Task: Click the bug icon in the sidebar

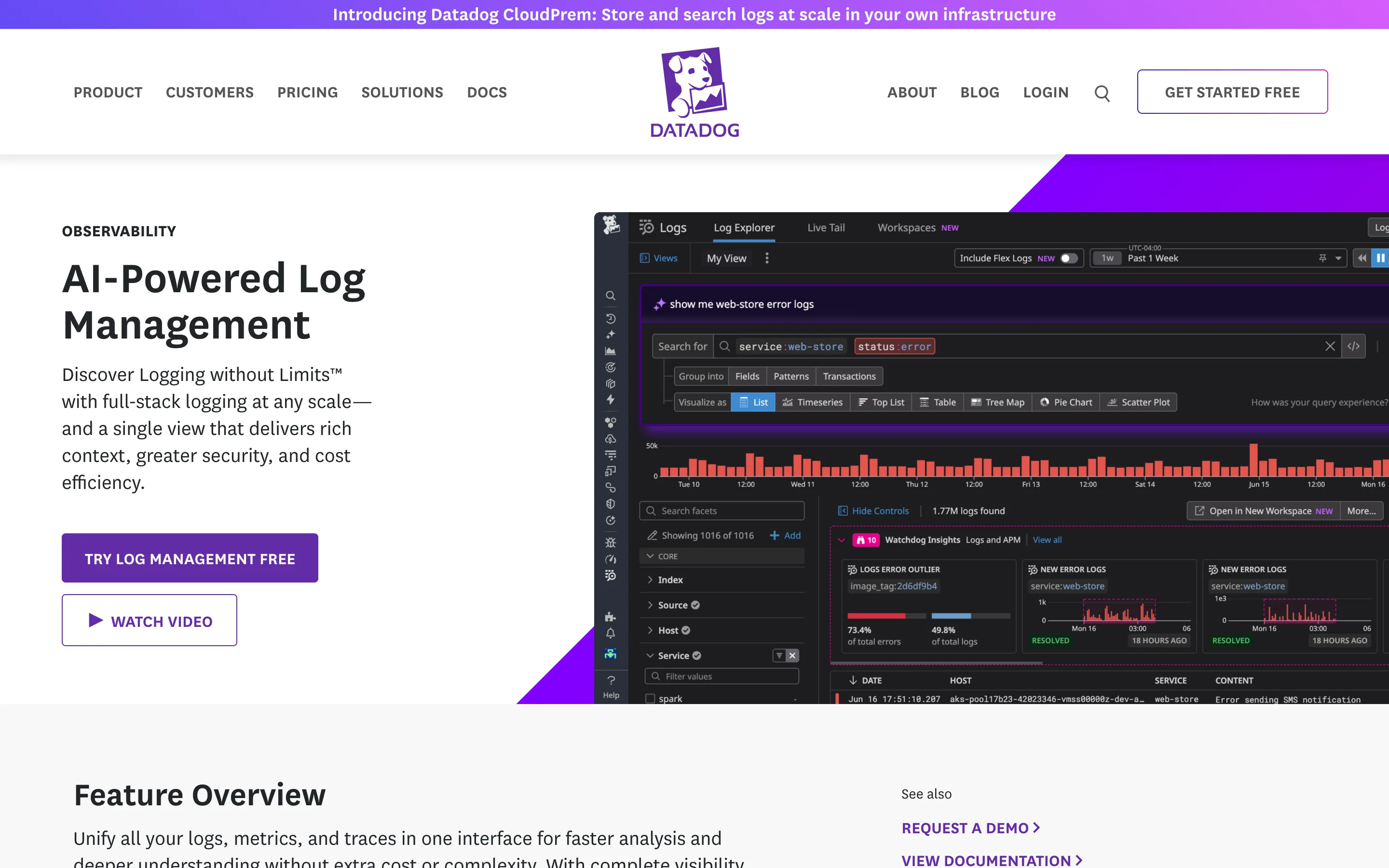Action: click(611, 542)
